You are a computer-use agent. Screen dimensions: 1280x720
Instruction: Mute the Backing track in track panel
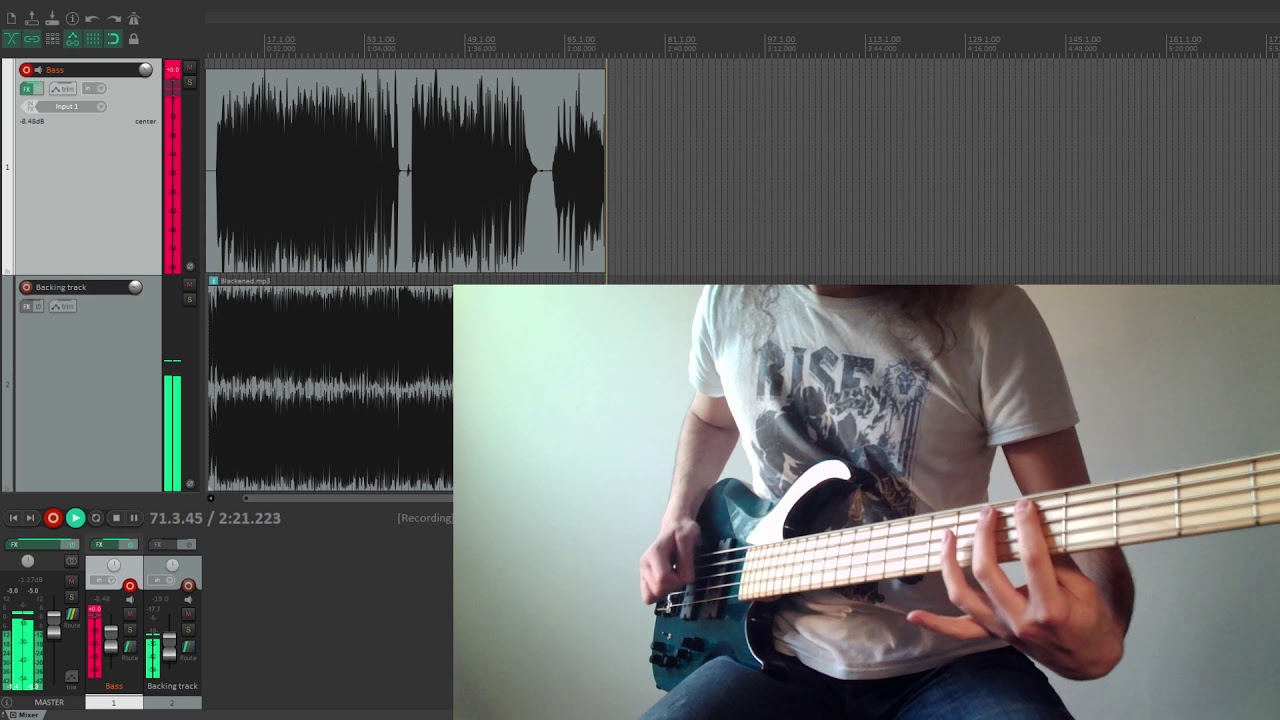point(190,284)
